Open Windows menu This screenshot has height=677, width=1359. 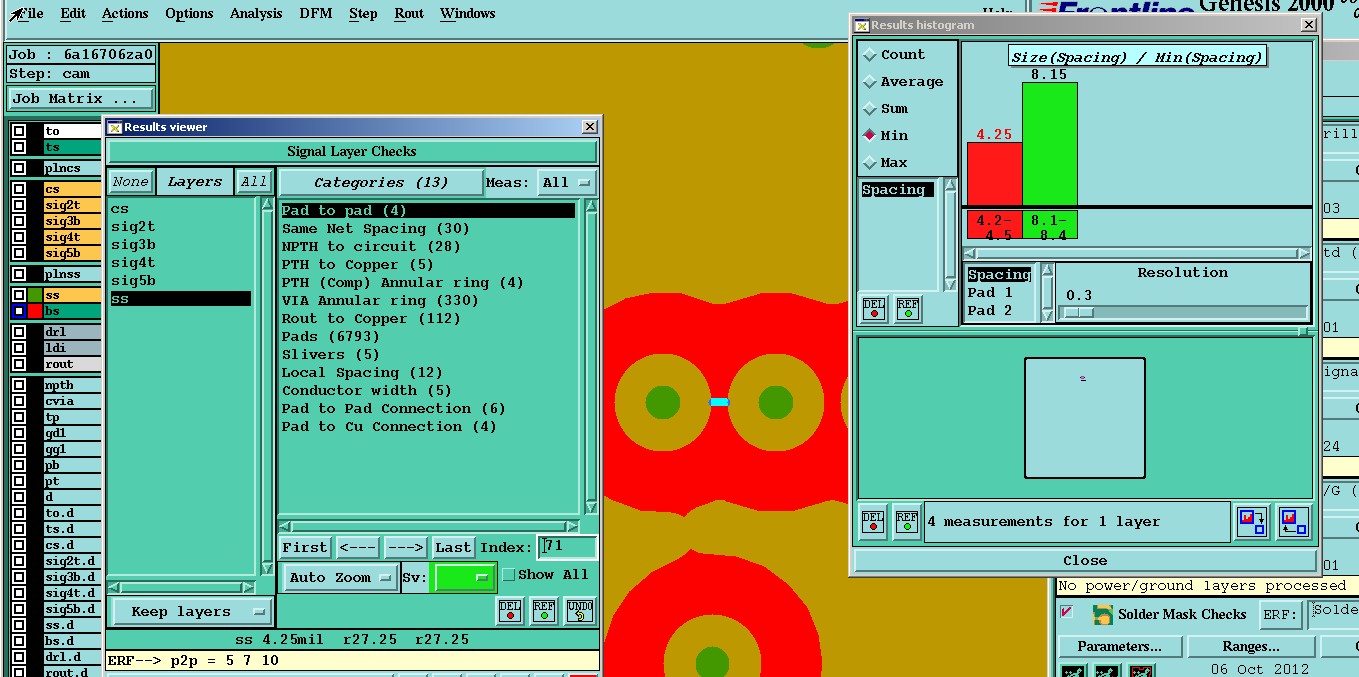coord(468,14)
